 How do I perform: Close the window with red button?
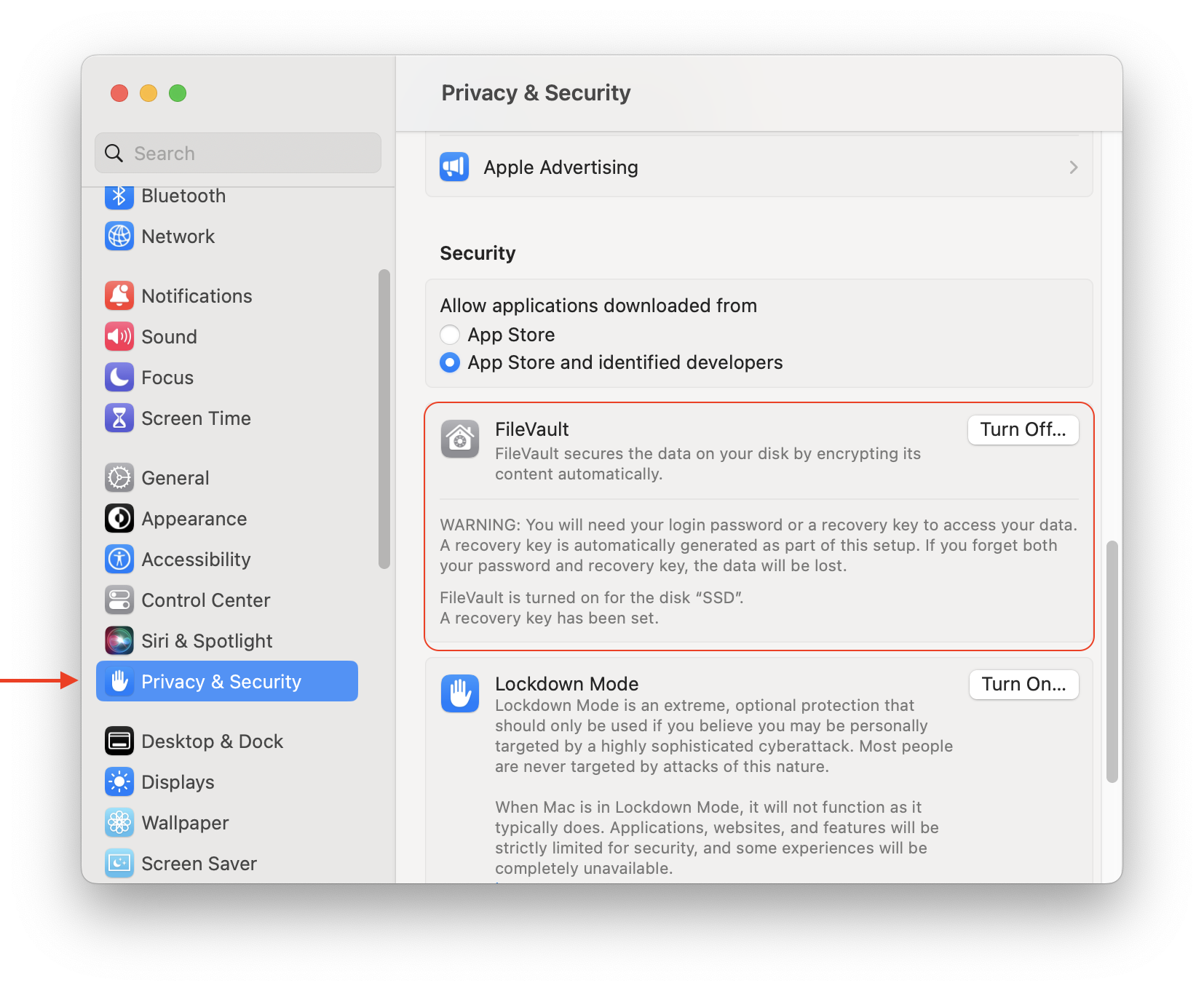tap(119, 93)
